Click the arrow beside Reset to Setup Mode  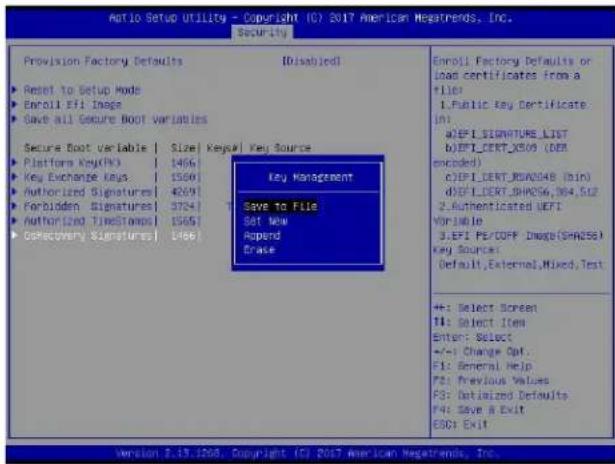(15, 90)
